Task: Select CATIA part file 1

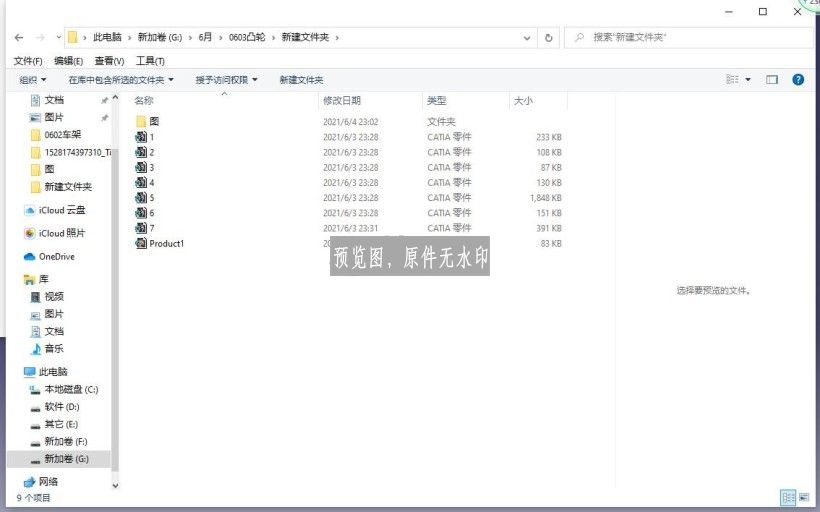Action: pyautogui.click(x=144, y=138)
